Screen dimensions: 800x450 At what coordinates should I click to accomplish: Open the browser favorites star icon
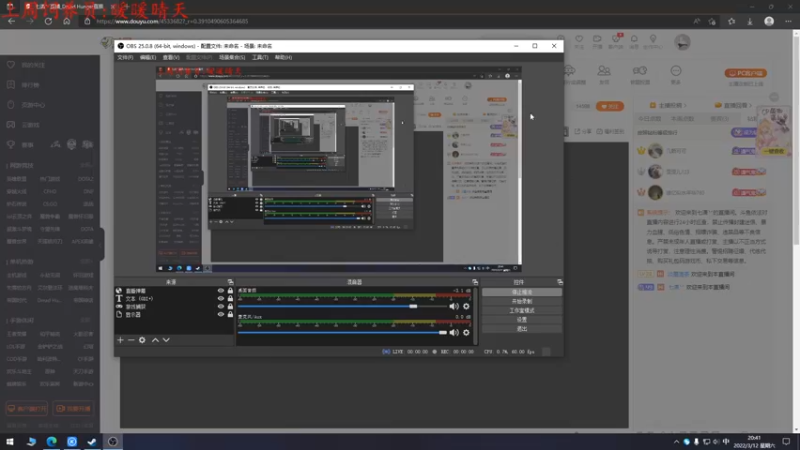tap(732, 21)
